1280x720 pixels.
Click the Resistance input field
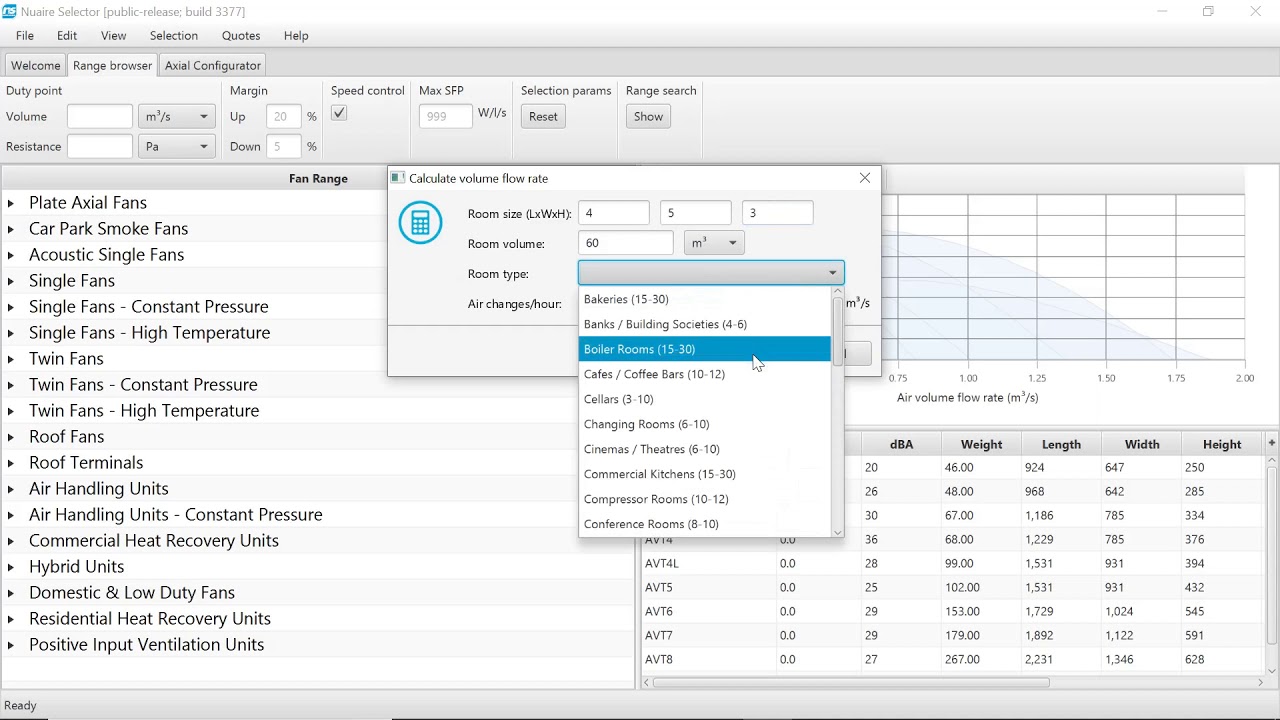click(x=100, y=146)
